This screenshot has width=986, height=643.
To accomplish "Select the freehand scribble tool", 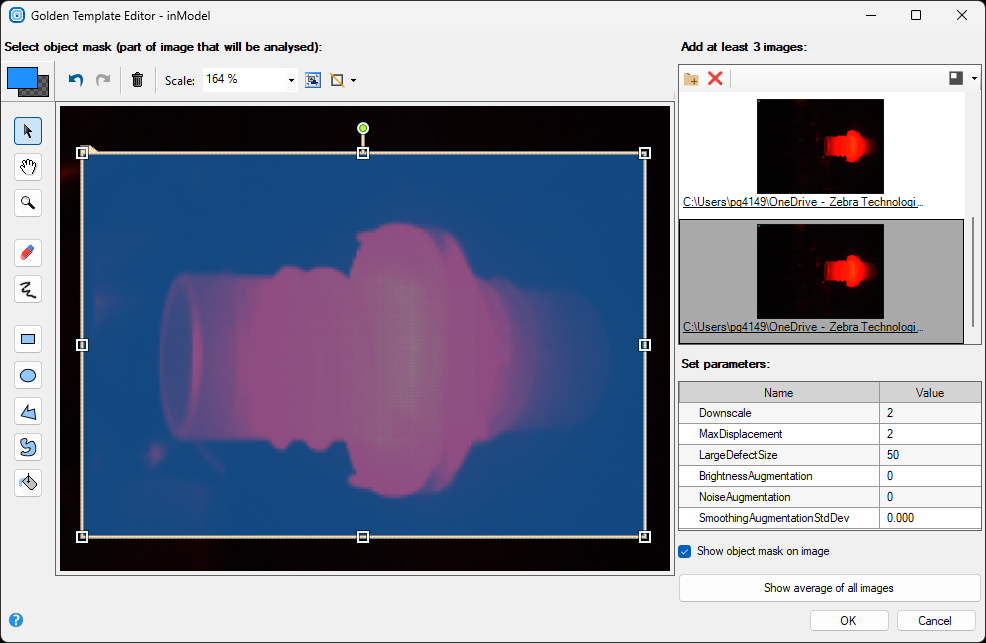I will click(28, 290).
